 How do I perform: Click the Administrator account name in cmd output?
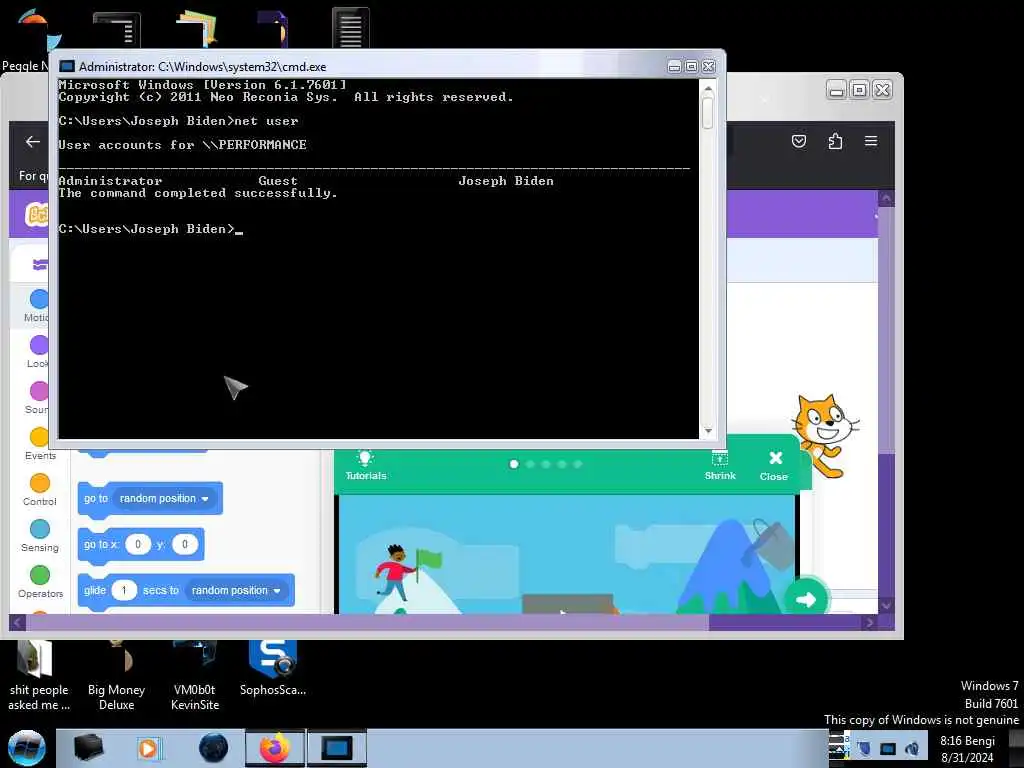(x=110, y=181)
